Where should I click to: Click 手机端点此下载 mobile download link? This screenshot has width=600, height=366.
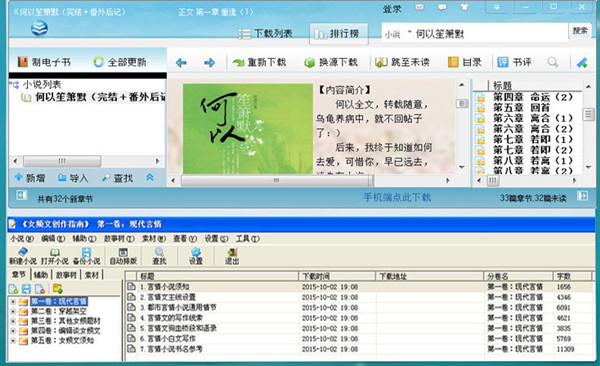coord(397,197)
